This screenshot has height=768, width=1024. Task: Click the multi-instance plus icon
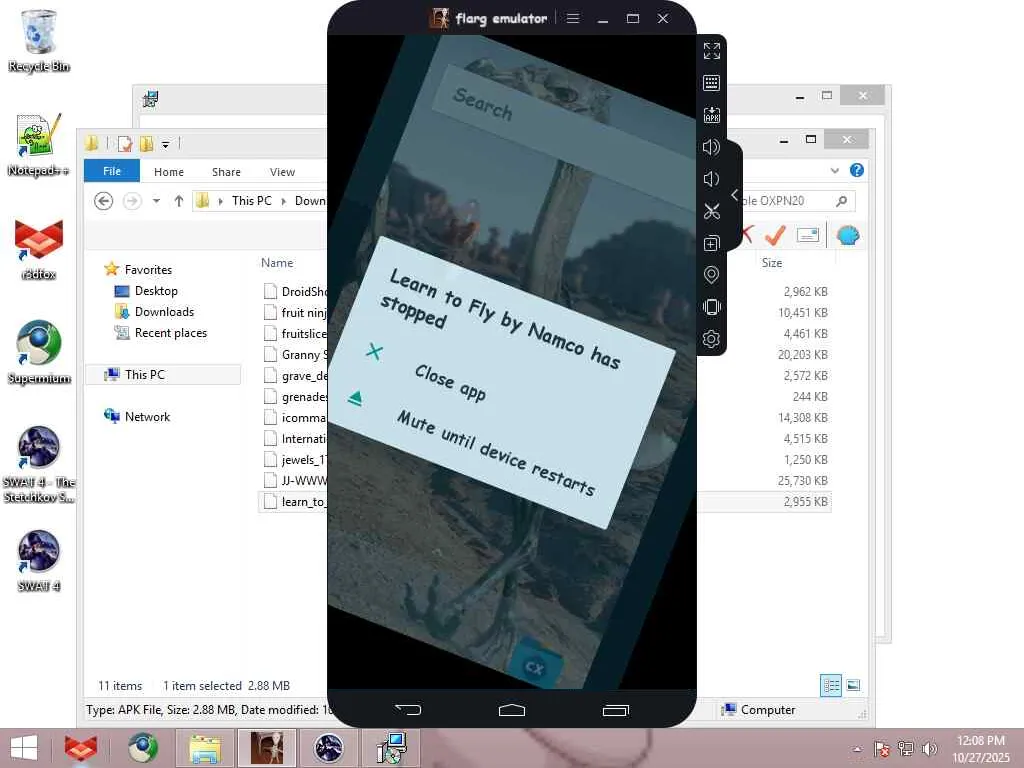[711, 244]
